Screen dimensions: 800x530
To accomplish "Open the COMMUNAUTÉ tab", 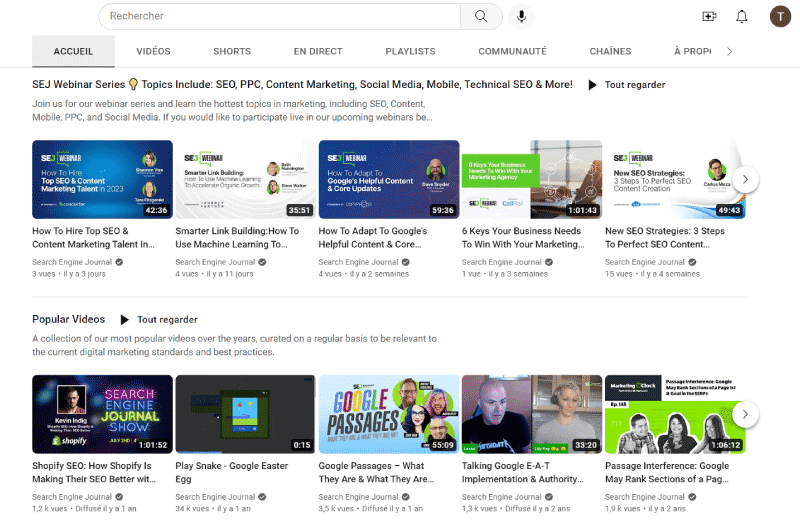I will click(512, 52).
